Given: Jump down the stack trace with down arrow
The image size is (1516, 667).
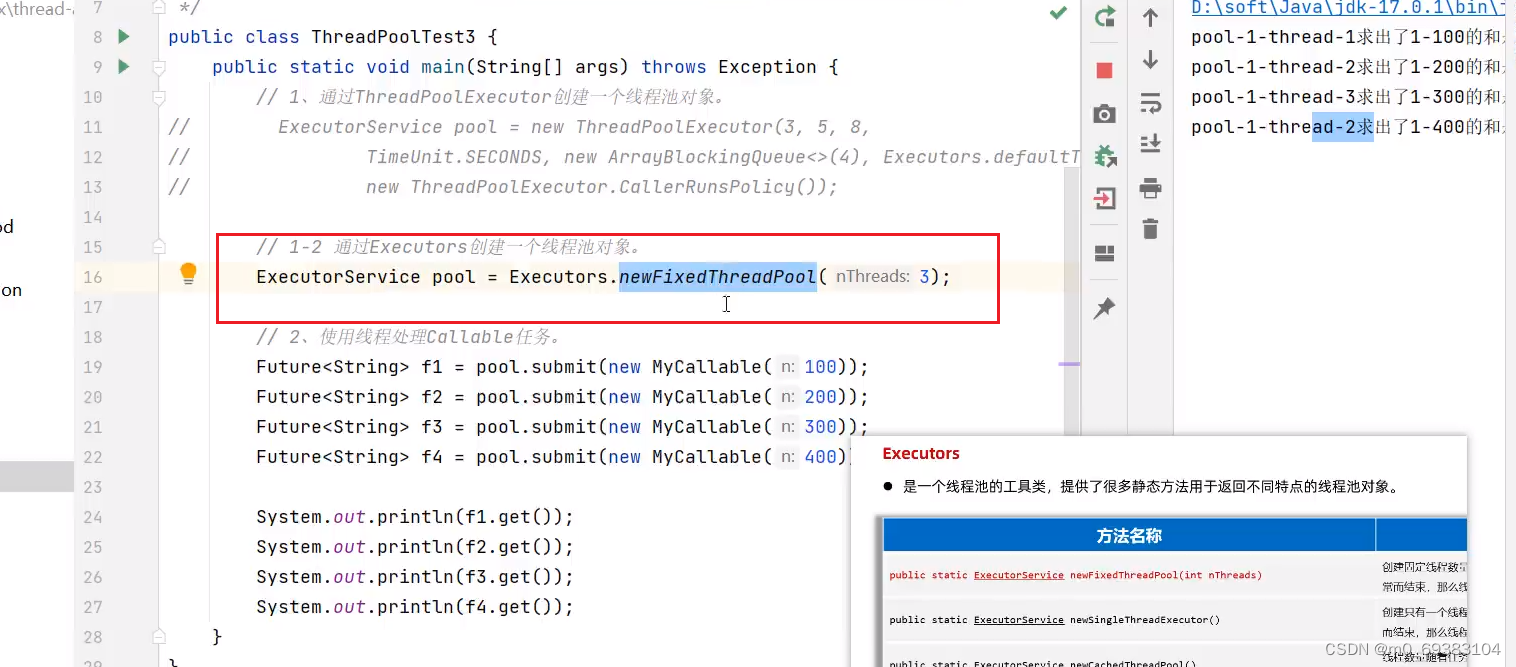Looking at the screenshot, I should pos(1149,60).
